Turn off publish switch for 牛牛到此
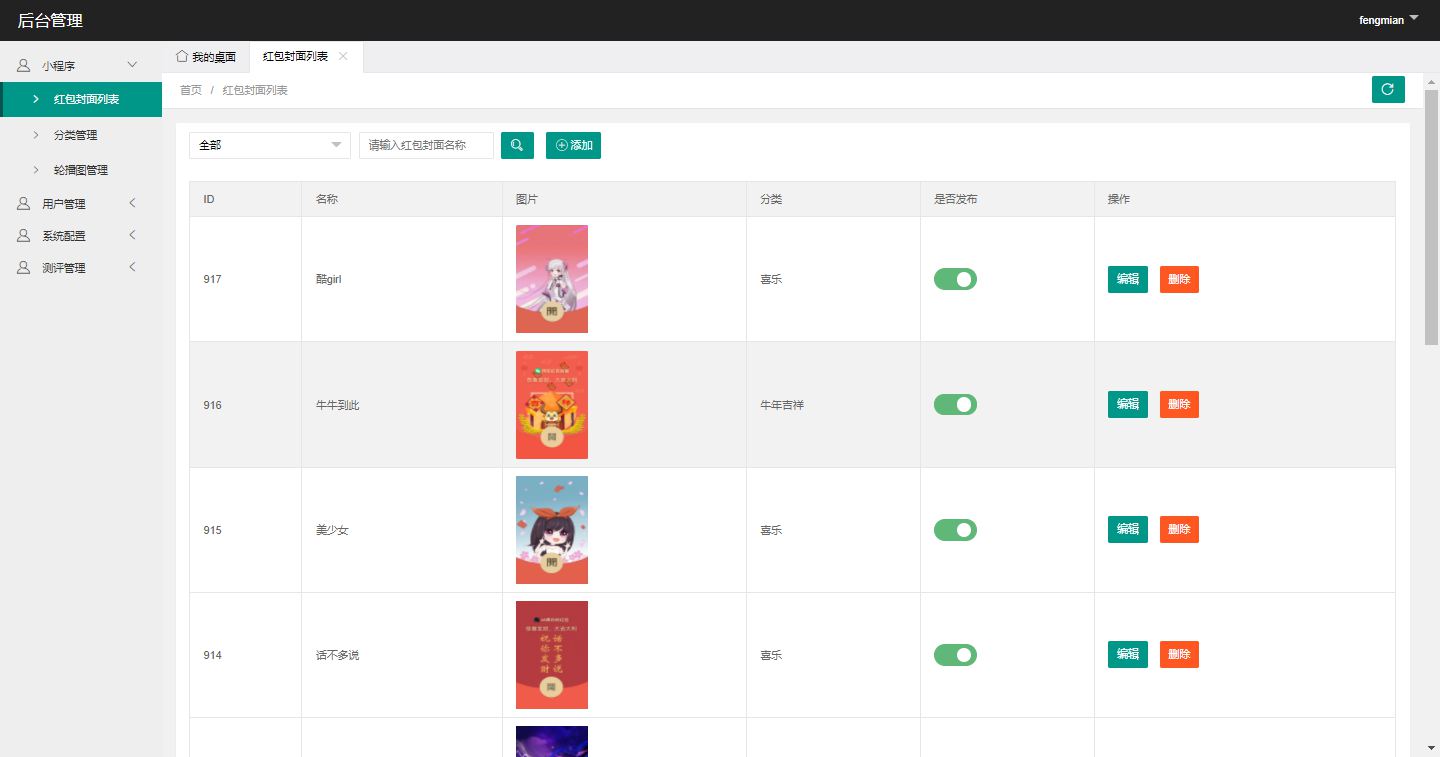Screen dimensions: 1440x757 coord(955,404)
